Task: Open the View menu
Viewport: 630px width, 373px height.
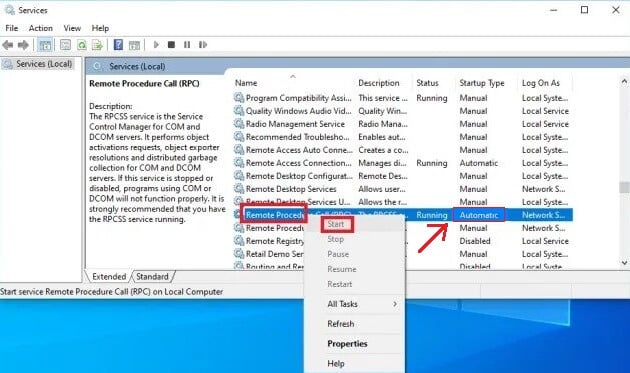Action: click(72, 28)
